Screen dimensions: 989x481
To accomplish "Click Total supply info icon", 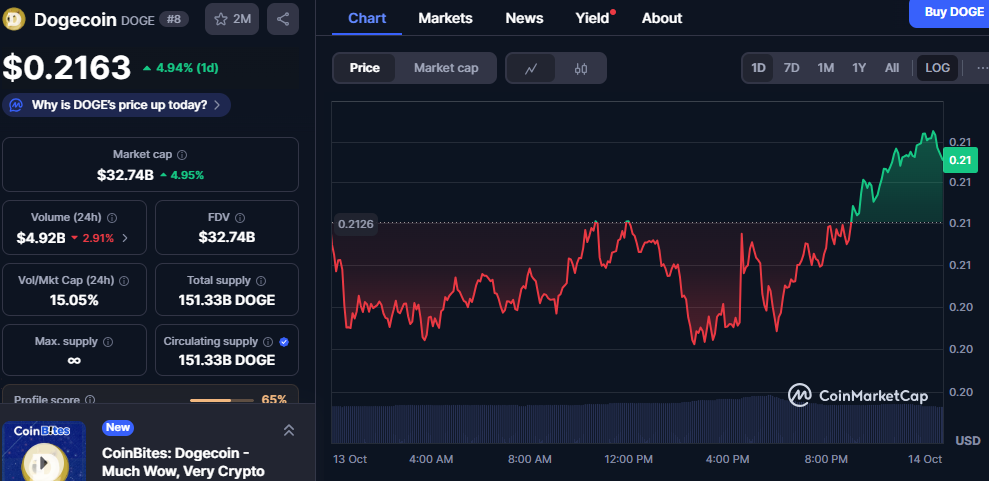I will [261, 281].
